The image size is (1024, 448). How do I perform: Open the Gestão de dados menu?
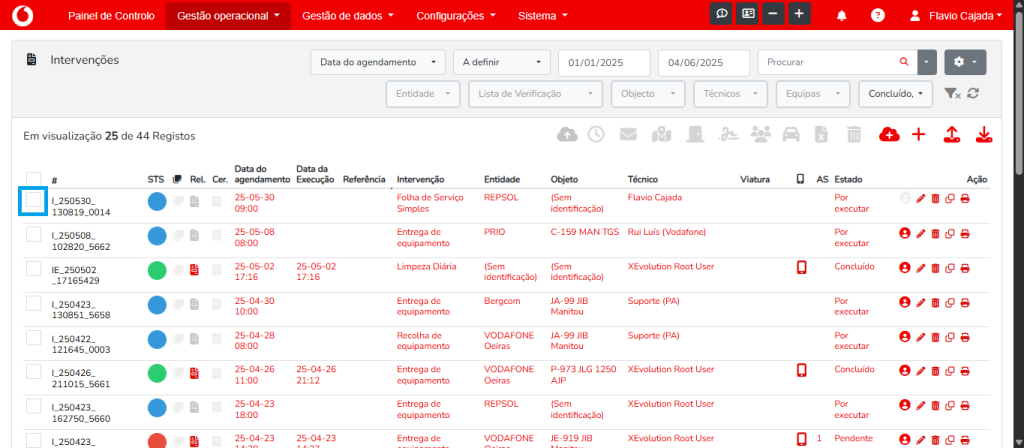click(348, 16)
